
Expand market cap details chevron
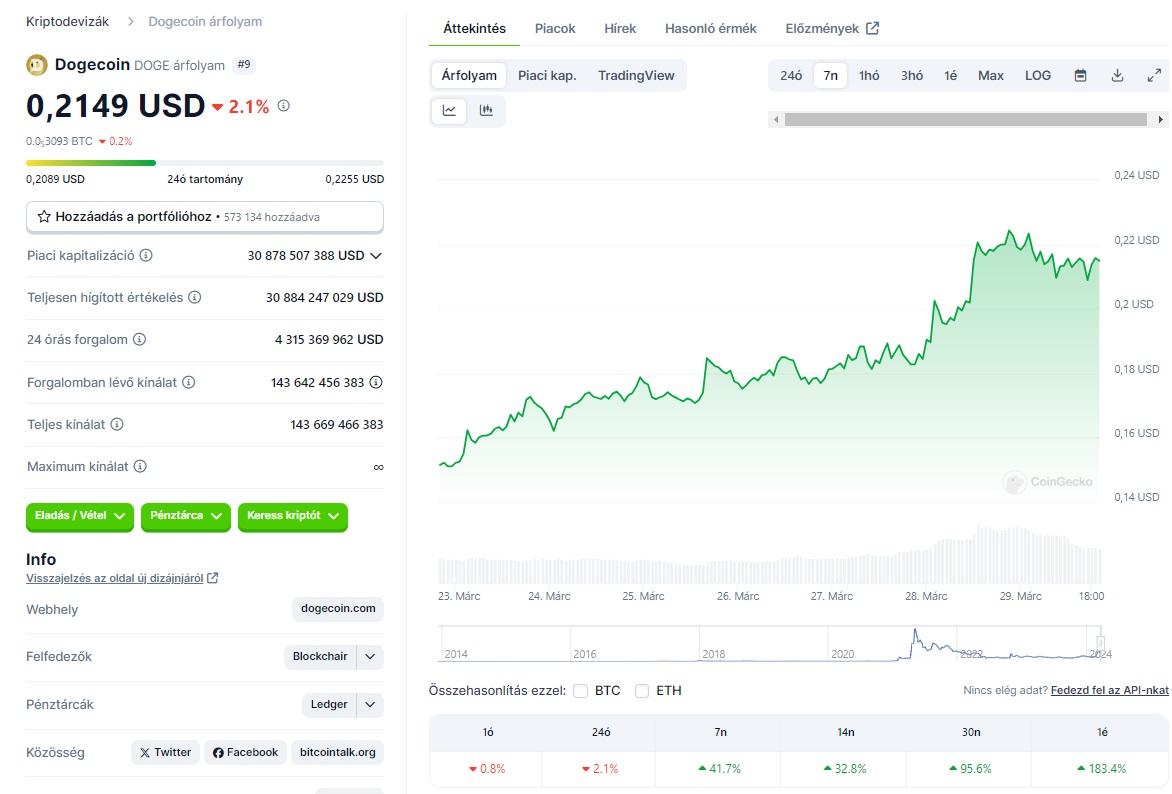[x=376, y=256]
